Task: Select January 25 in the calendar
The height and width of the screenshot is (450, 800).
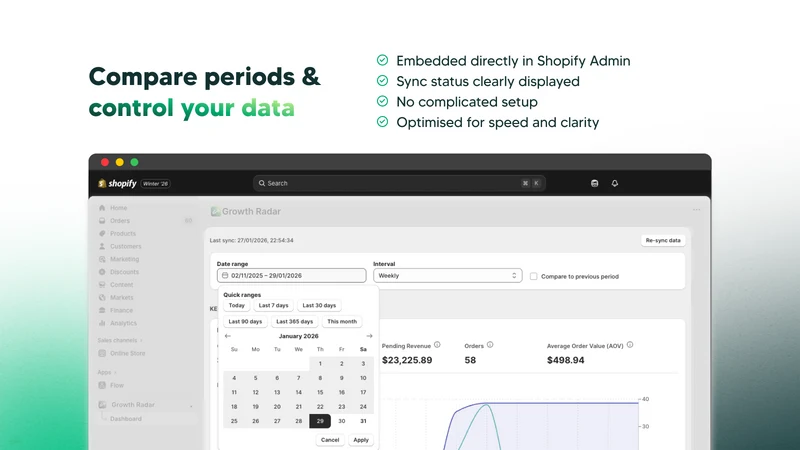Action: click(x=234, y=421)
